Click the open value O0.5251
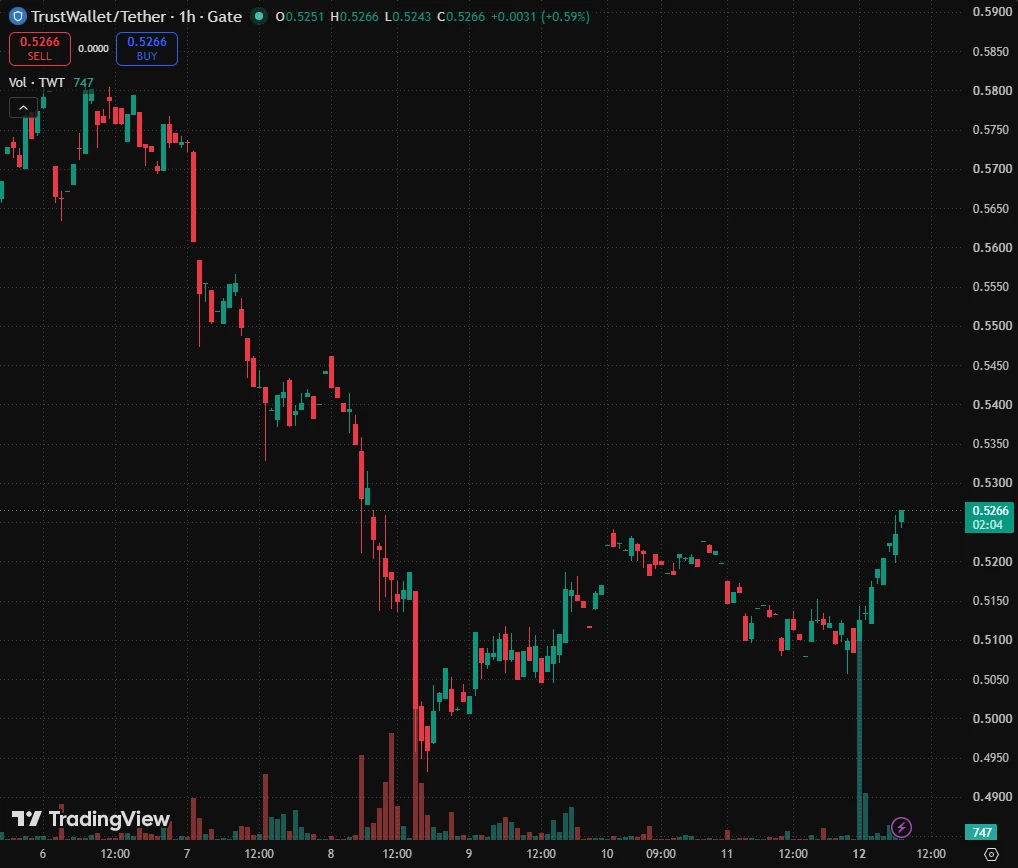This screenshot has height=868, width=1018. point(299,16)
